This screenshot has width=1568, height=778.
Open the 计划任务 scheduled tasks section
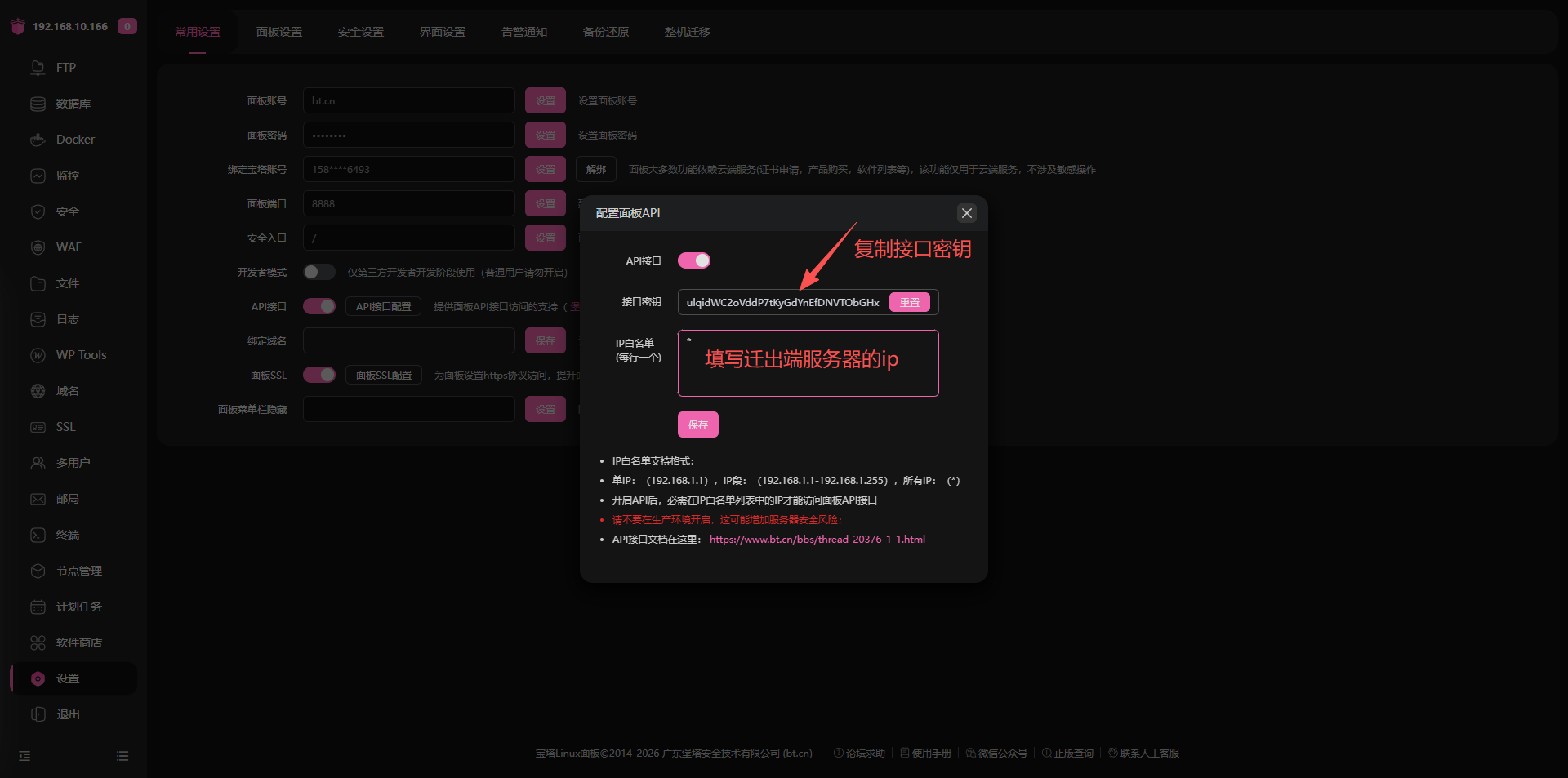pyautogui.click(x=78, y=607)
